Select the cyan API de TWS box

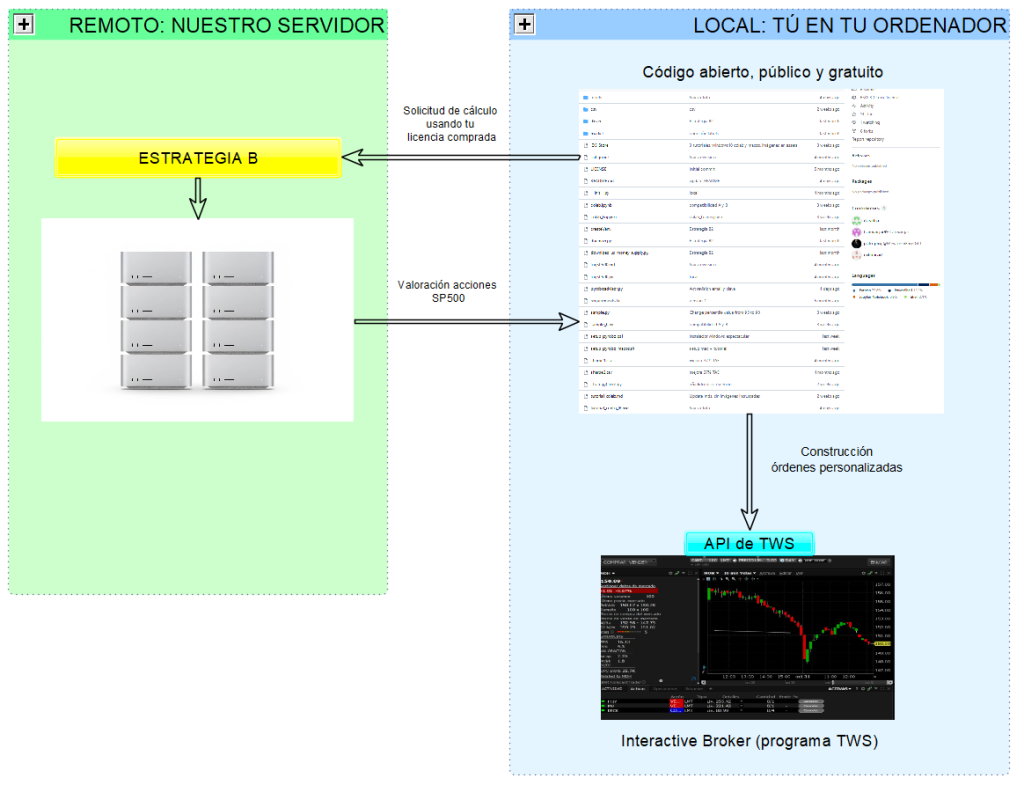(749, 543)
